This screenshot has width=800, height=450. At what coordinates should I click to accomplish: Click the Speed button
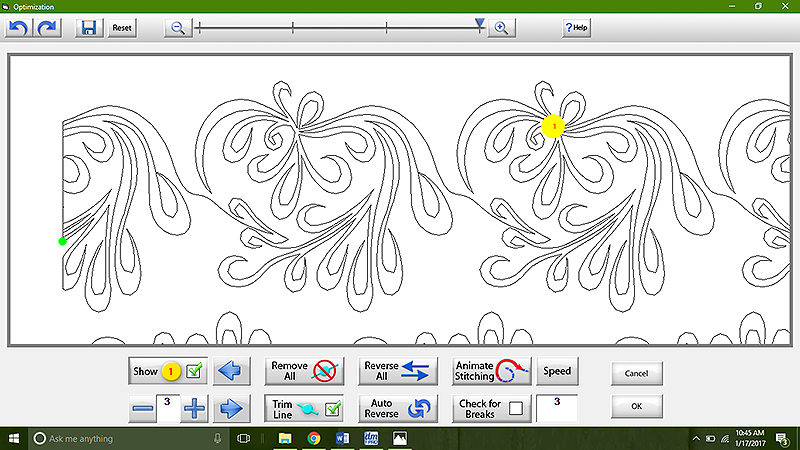point(557,371)
